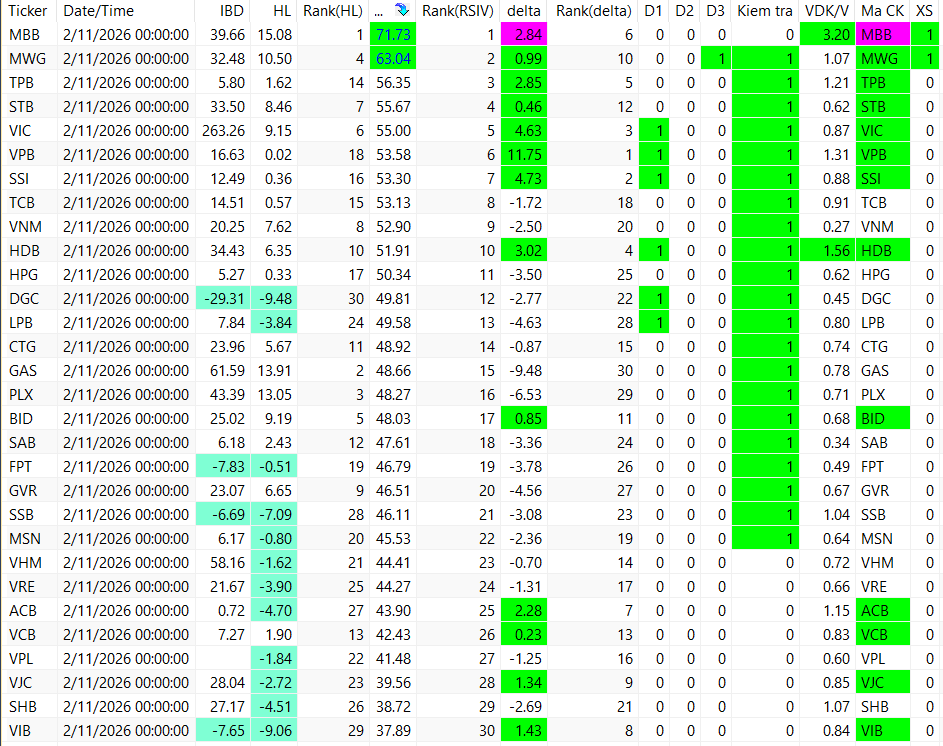The height and width of the screenshot is (746, 943).
Task: Click the VDK/V column header
Action: point(827,11)
